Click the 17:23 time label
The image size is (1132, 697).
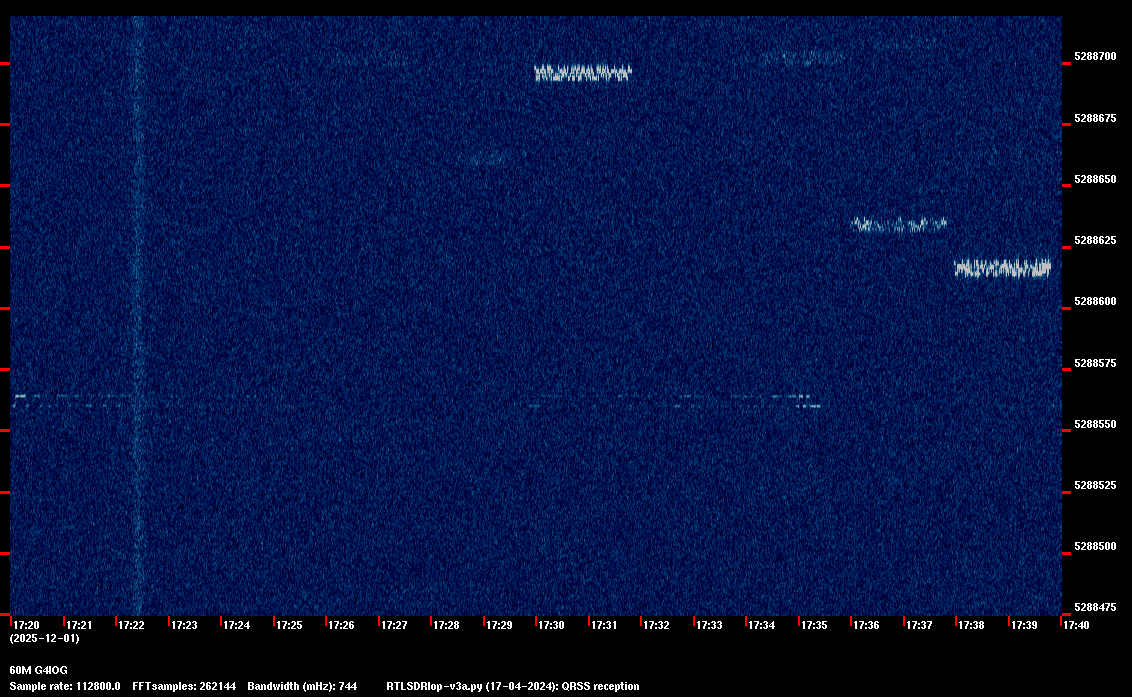coord(184,625)
